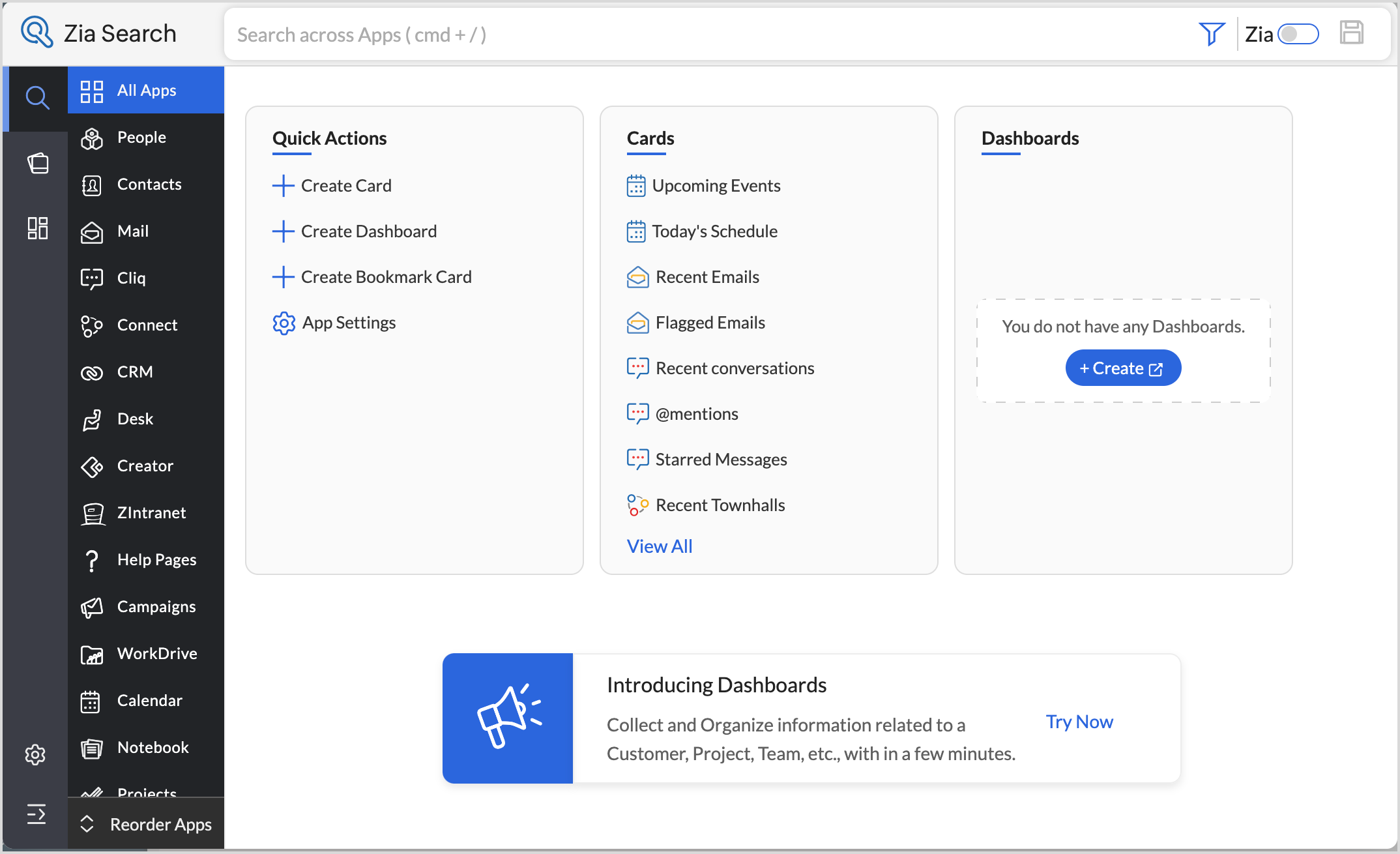The height and width of the screenshot is (854, 1400).
Task: Open WorkDrive in the app list
Action: 156,653
